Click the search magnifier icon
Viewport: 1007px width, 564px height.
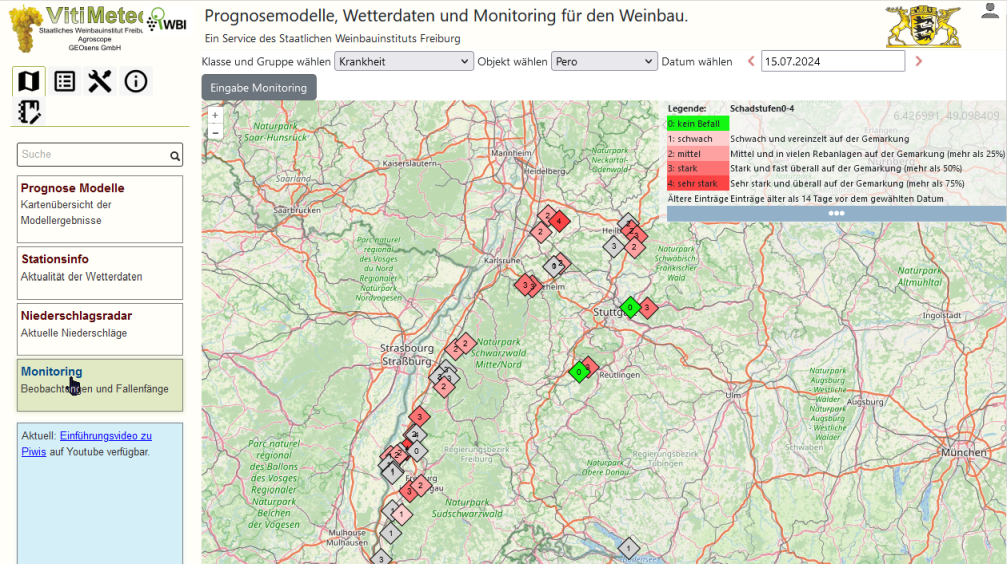[x=175, y=155]
